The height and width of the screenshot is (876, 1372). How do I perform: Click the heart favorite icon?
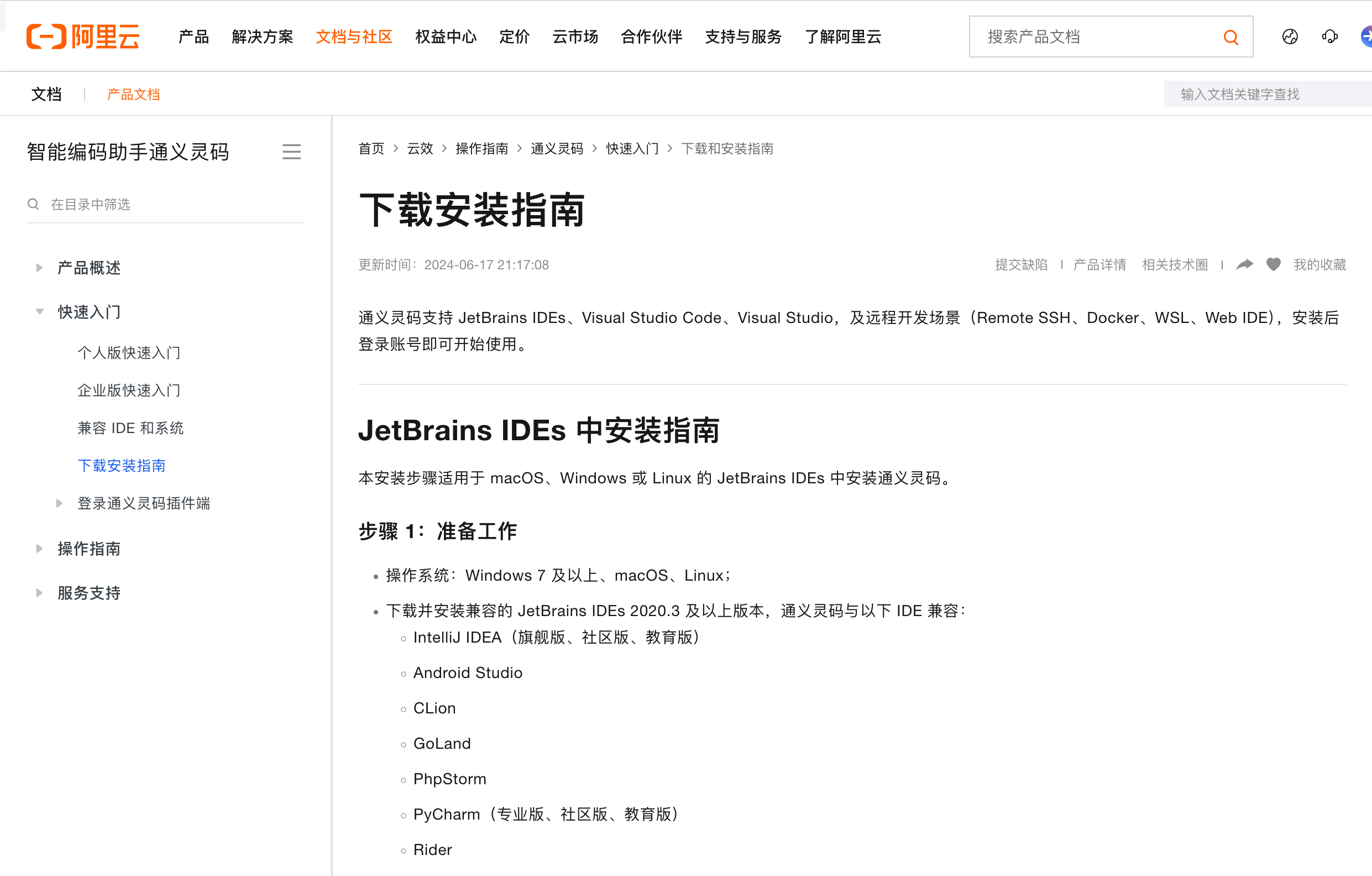point(1274,264)
